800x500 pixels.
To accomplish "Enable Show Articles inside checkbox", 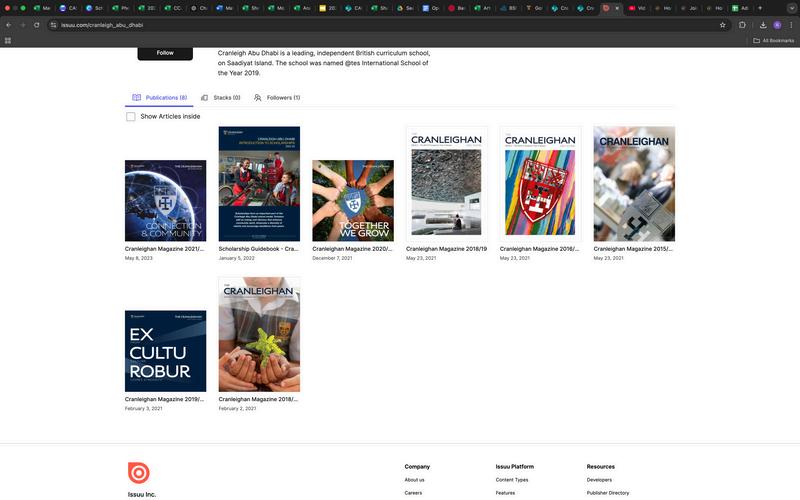I will [x=131, y=116].
